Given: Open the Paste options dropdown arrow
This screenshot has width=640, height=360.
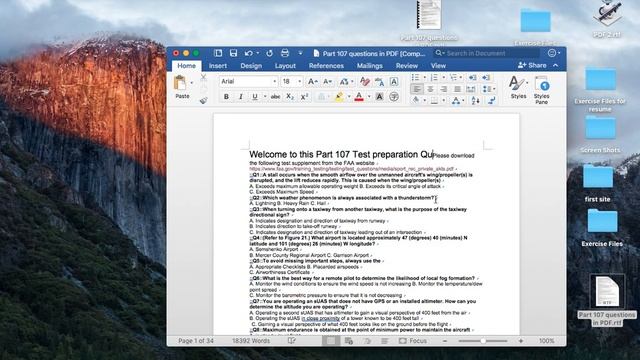Looking at the screenshot, I should (192, 83).
